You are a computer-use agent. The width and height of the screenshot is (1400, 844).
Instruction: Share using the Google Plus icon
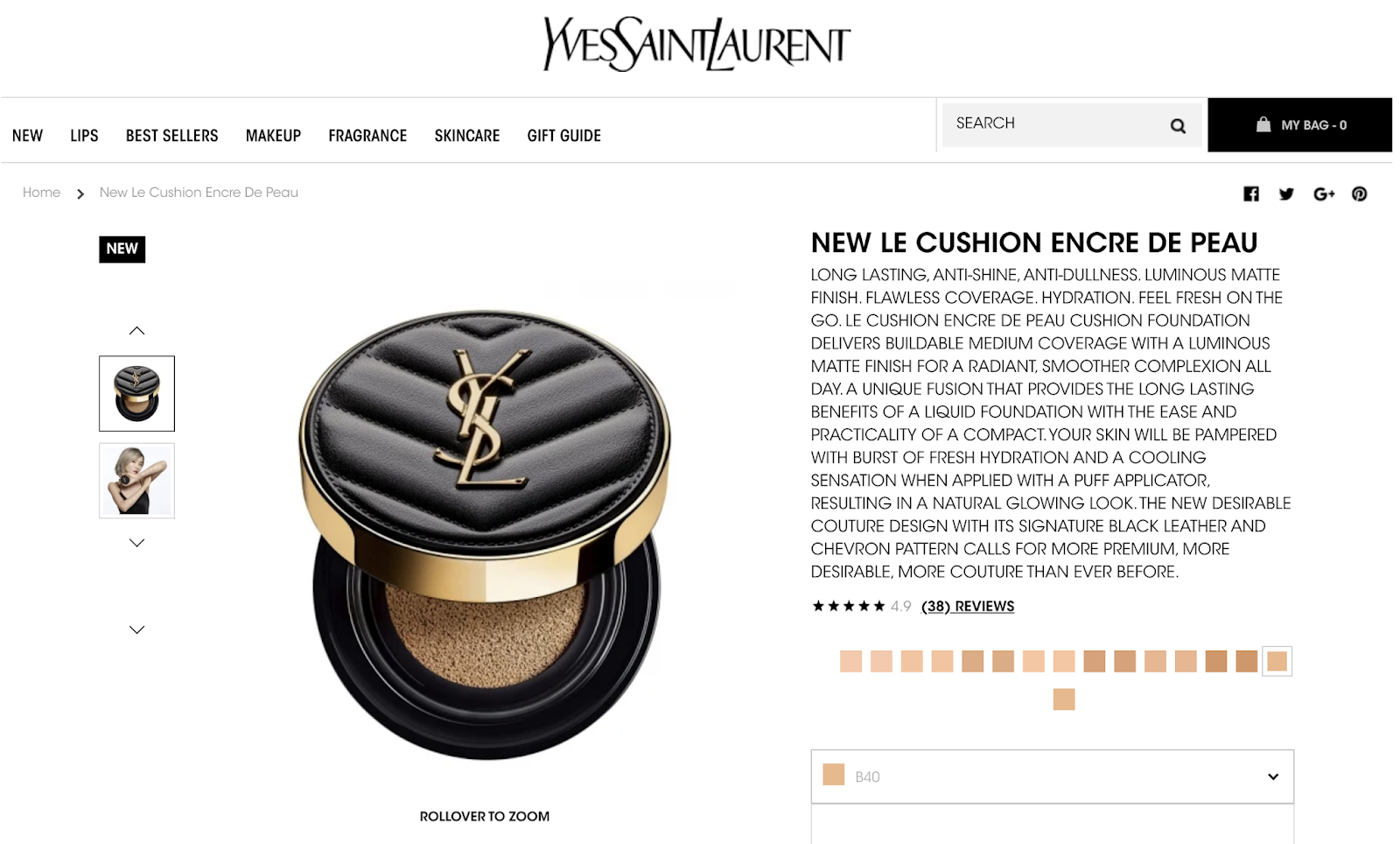[x=1324, y=193]
